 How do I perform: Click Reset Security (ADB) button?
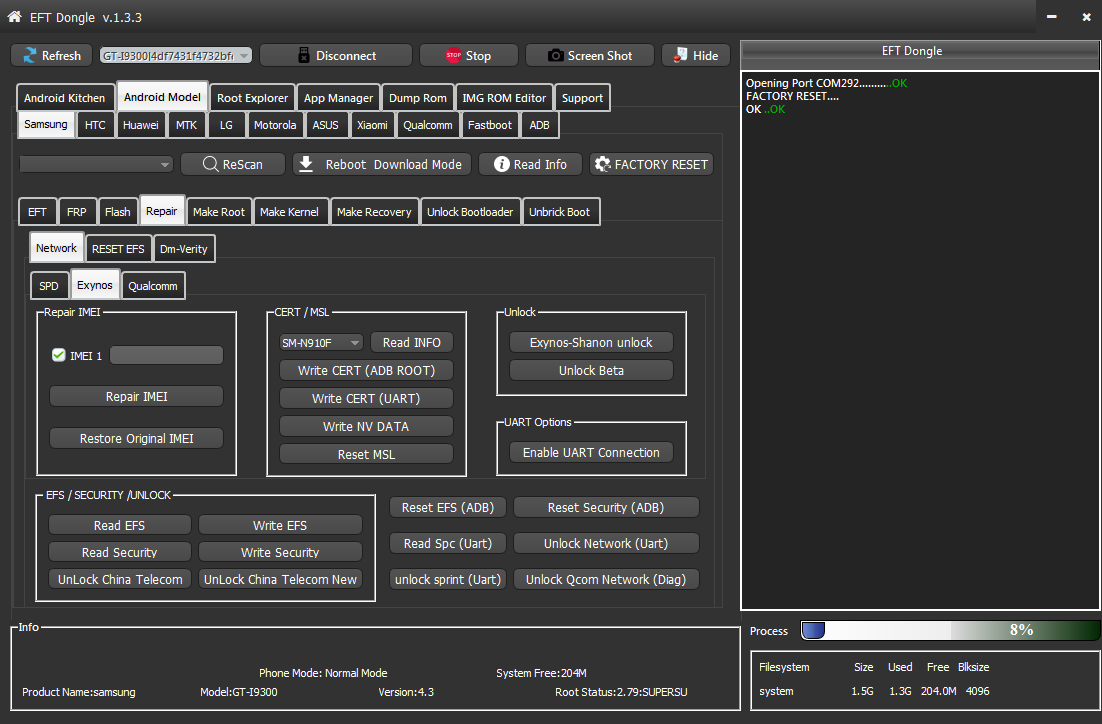[x=606, y=508]
